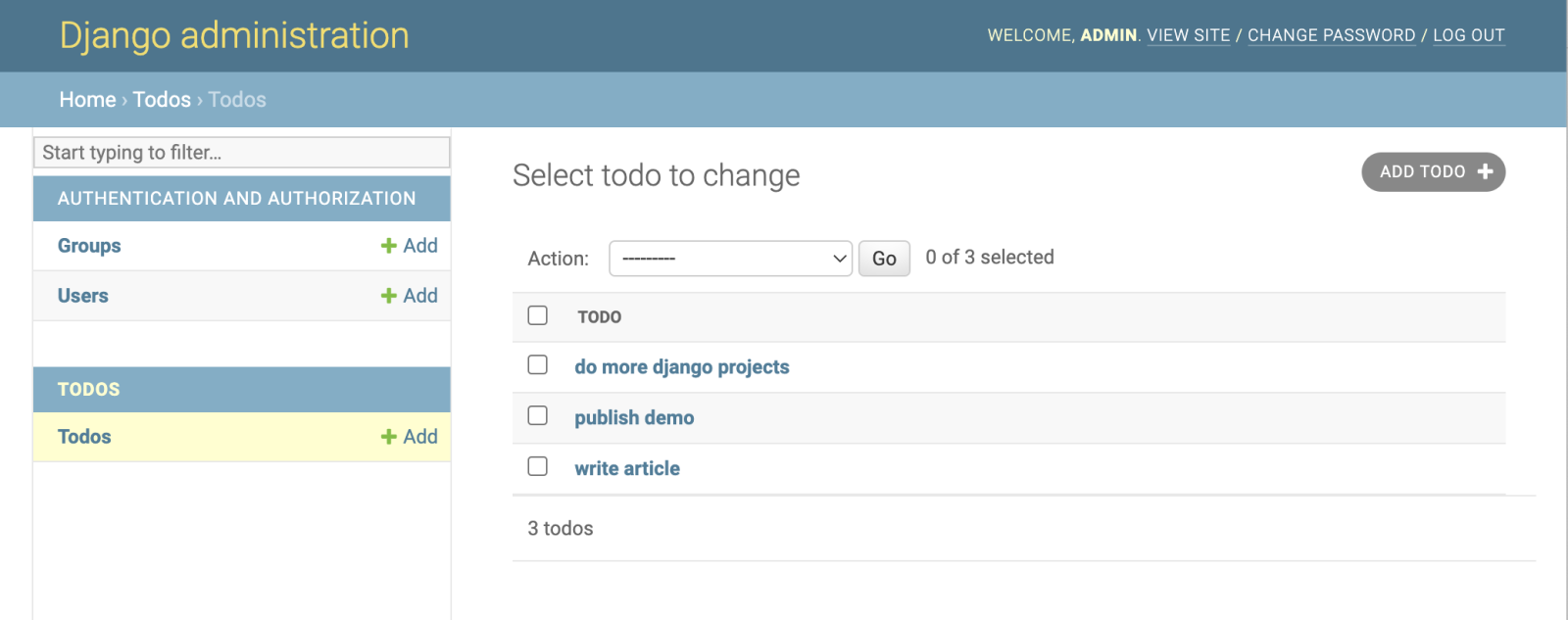Screen dimensions: 1568x620
Task: Click the plus icon next to Groups
Action: tap(389, 246)
